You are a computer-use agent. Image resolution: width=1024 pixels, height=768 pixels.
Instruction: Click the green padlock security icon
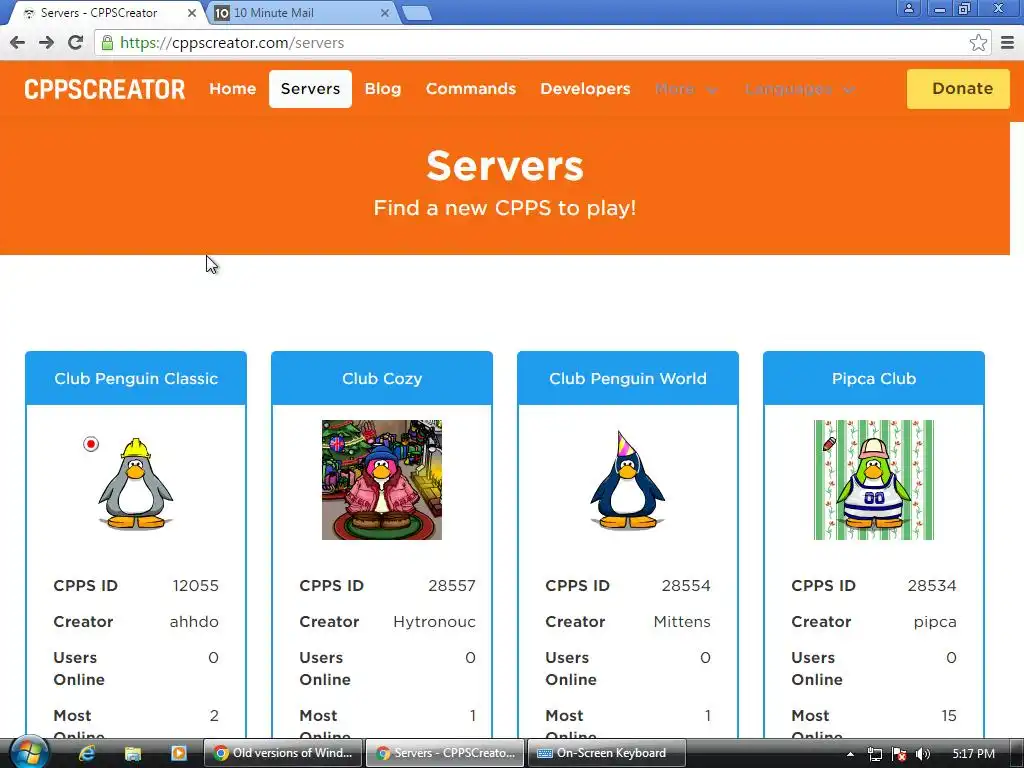(108, 43)
